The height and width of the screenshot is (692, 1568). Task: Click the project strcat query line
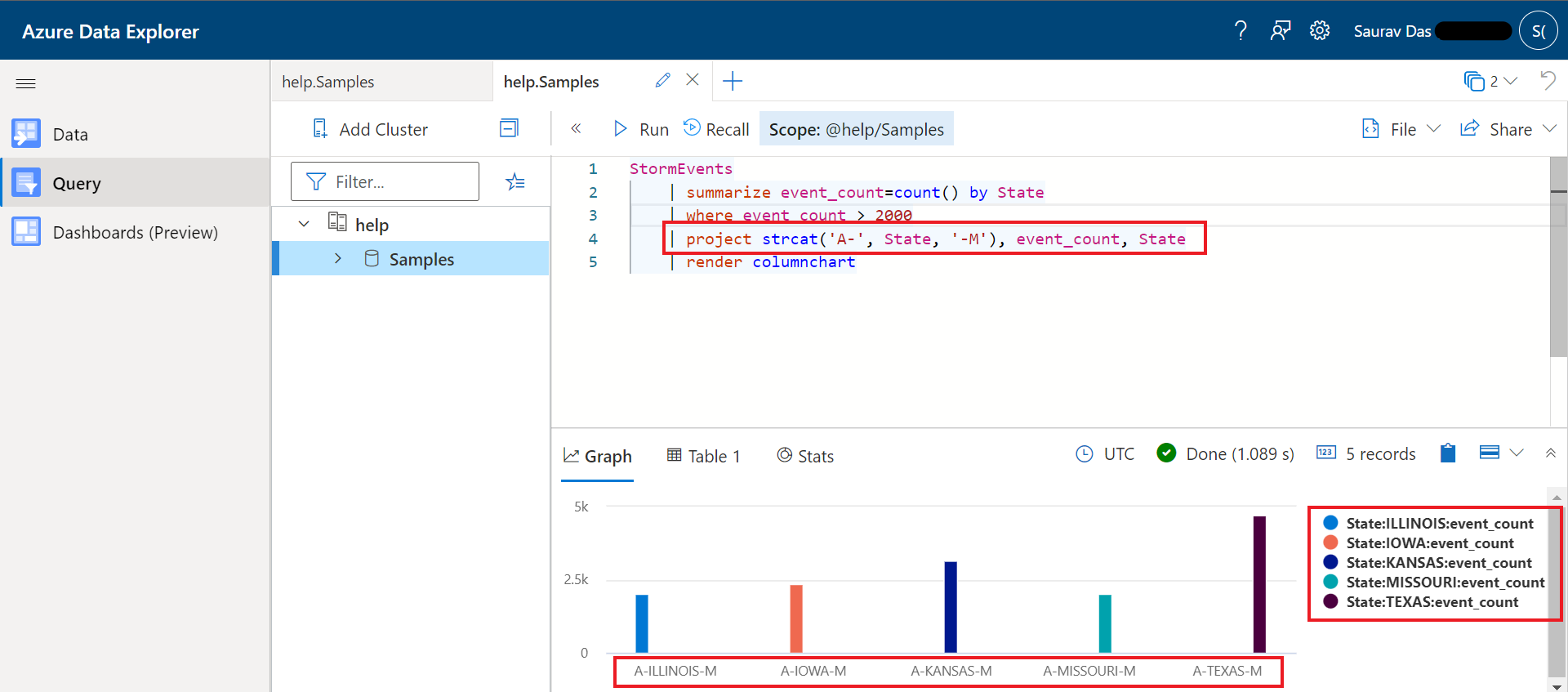pos(929,239)
